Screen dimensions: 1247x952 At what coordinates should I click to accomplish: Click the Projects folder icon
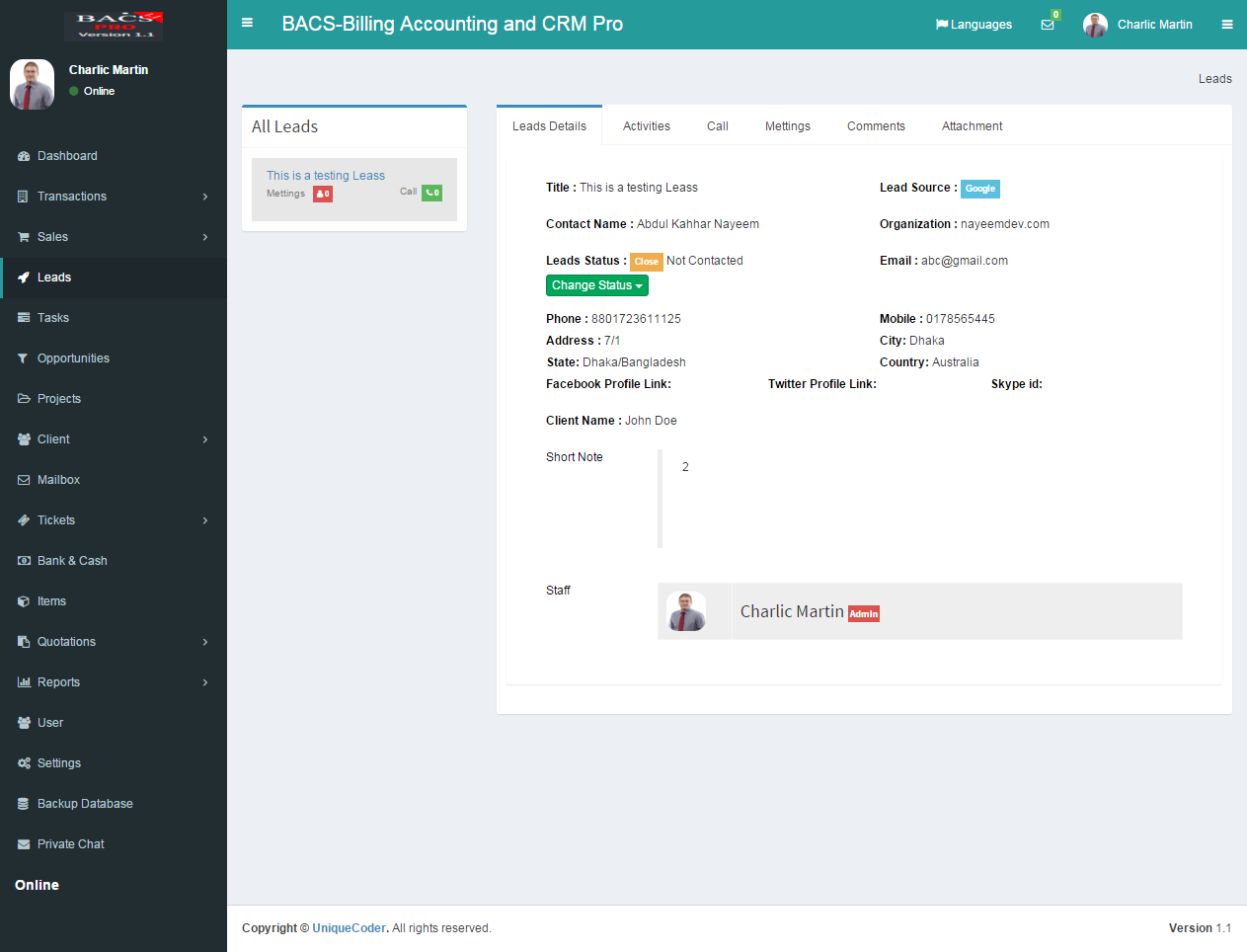[24, 399]
